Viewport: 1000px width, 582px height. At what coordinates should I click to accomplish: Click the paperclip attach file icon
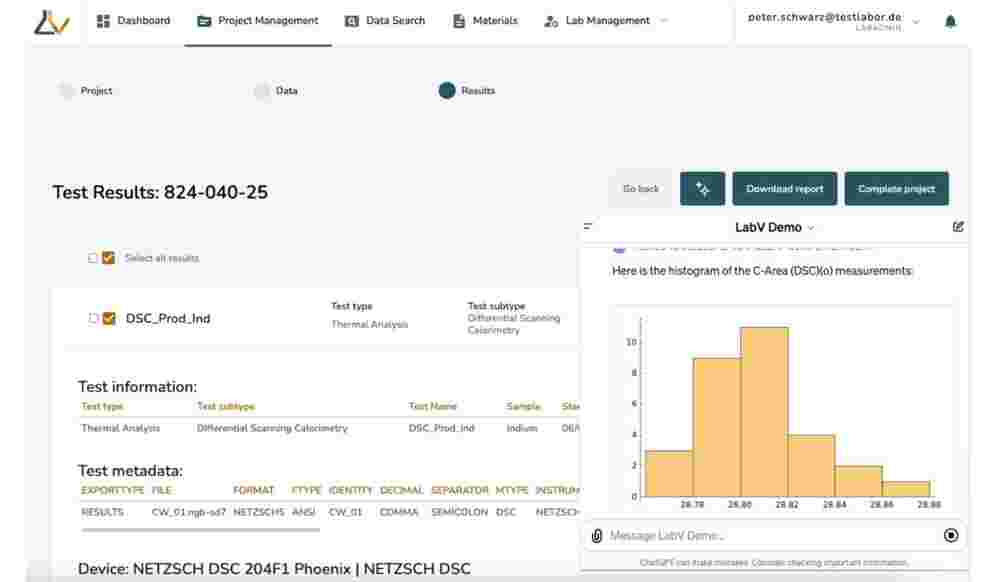(x=597, y=536)
